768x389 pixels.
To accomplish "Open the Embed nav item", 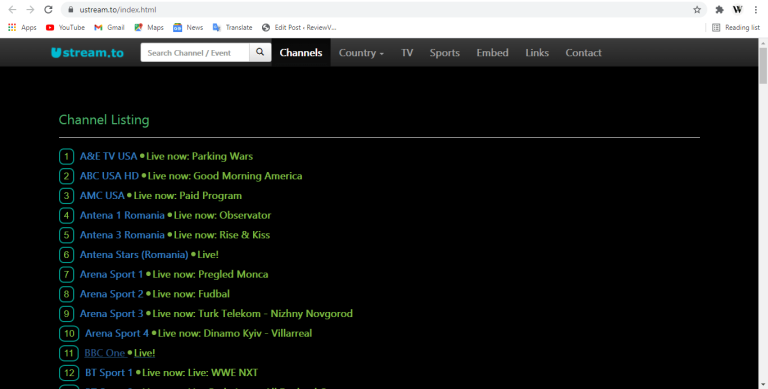I will pos(492,52).
